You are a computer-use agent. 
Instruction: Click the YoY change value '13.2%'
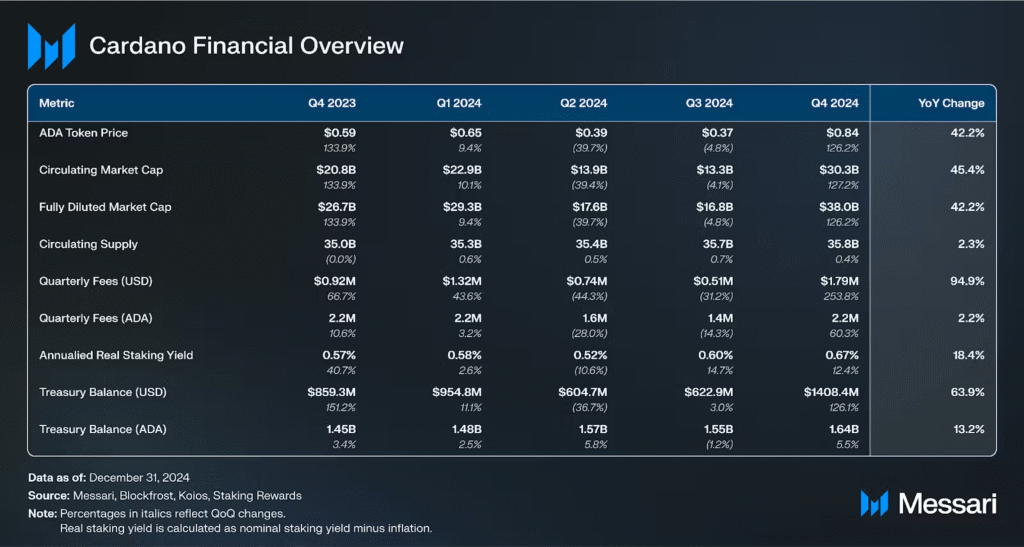click(970, 430)
